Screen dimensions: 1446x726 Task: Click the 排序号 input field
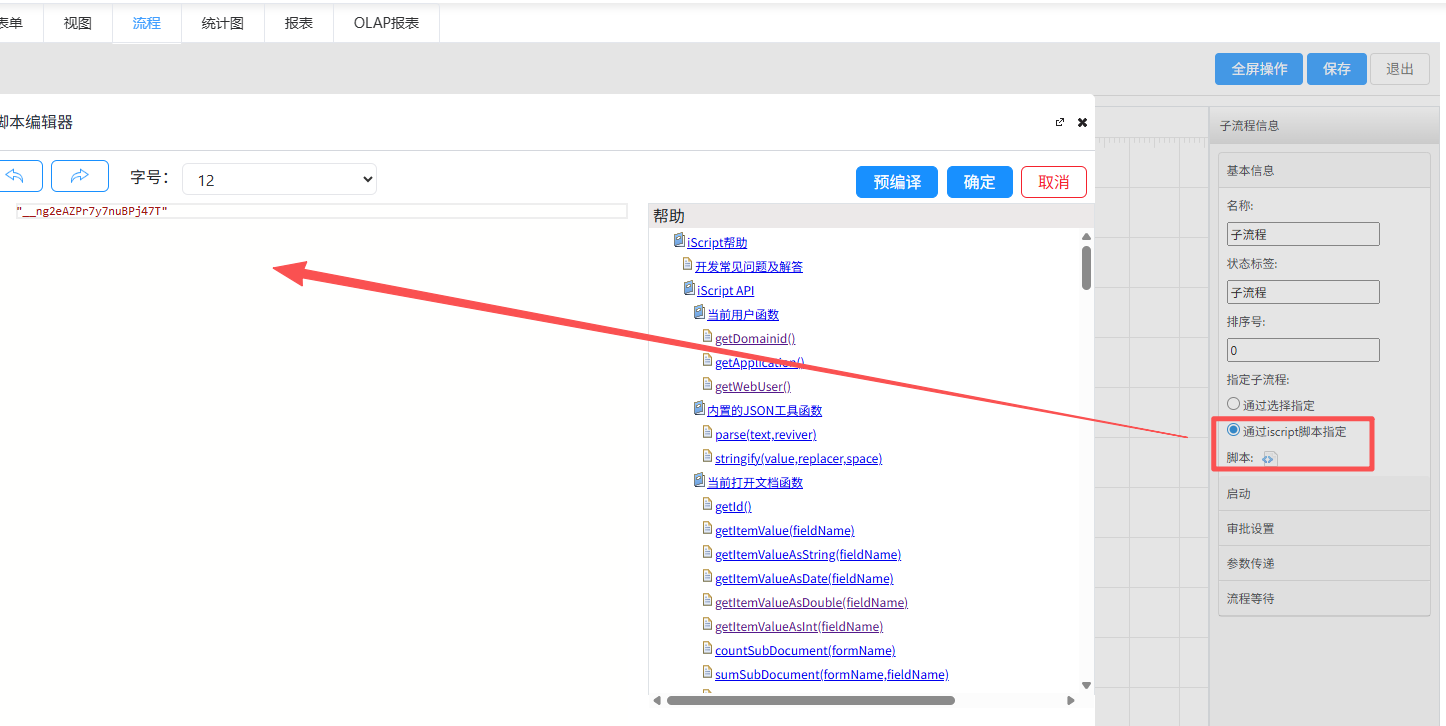pos(1303,350)
